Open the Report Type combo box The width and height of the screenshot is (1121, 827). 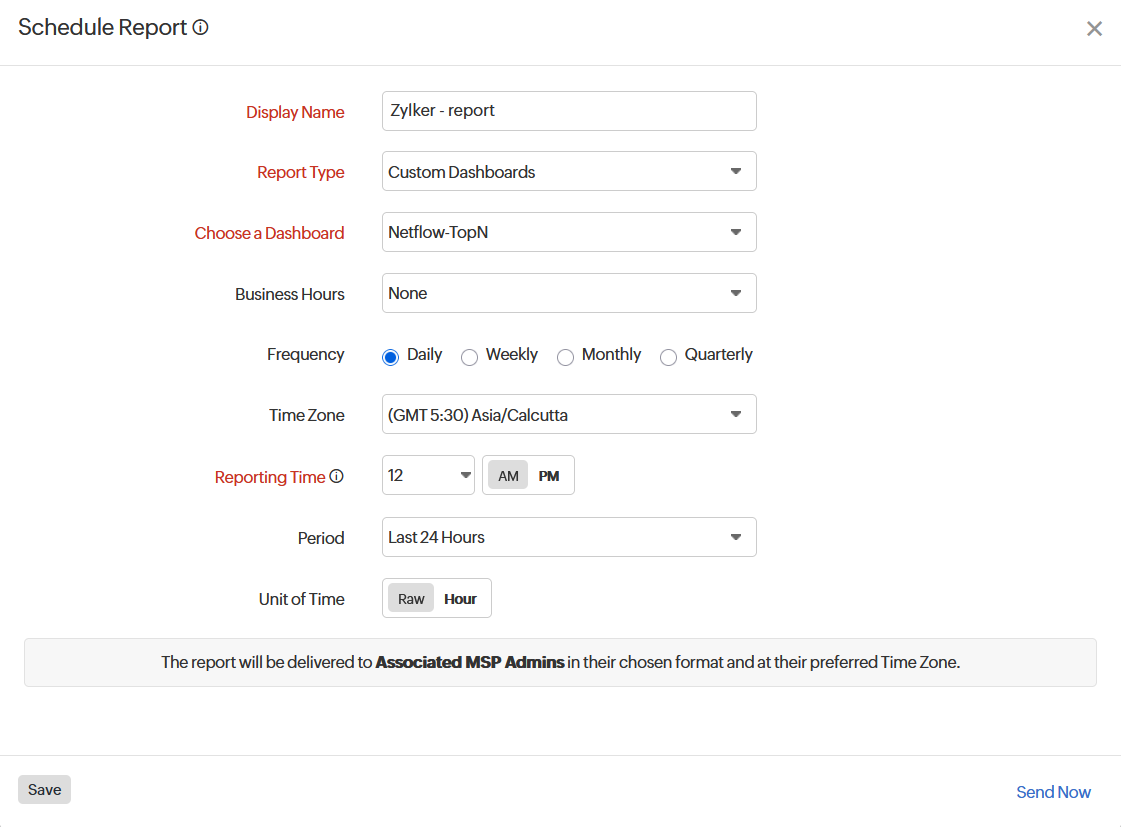(x=569, y=171)
